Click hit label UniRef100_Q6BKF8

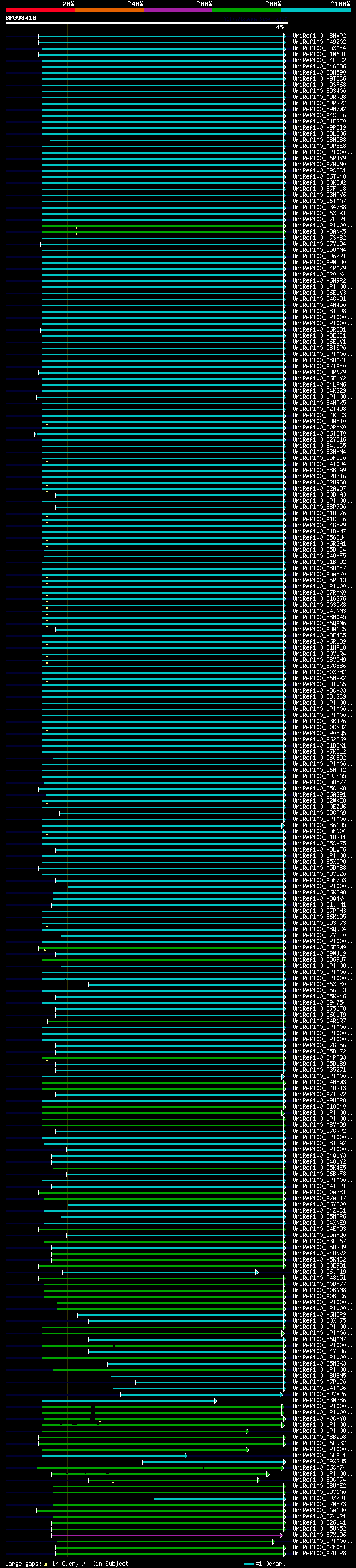(x=319, y=1174)
